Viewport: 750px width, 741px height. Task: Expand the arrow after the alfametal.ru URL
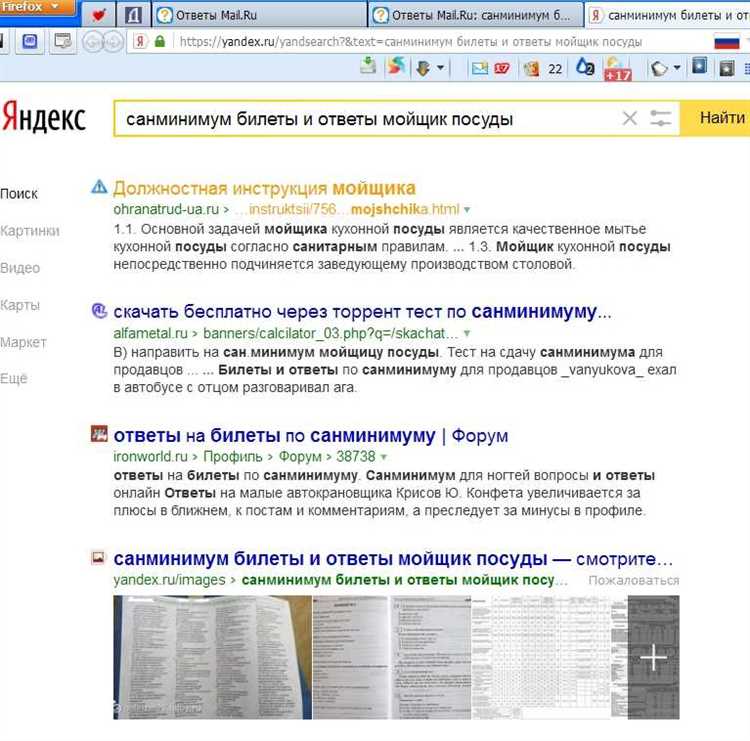[x=467, y=333]
